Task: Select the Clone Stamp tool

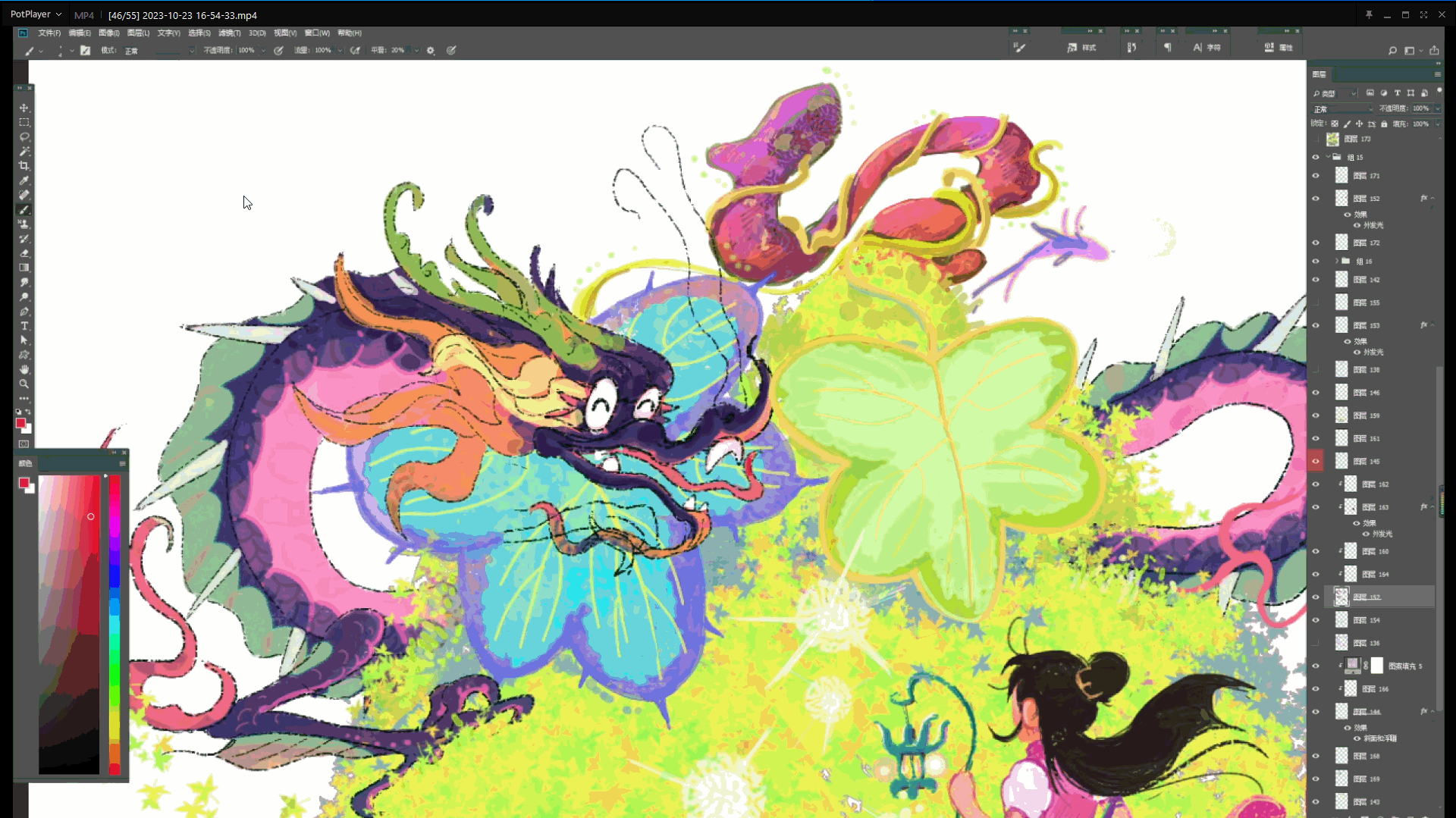Action: click(x=24, y=224)
